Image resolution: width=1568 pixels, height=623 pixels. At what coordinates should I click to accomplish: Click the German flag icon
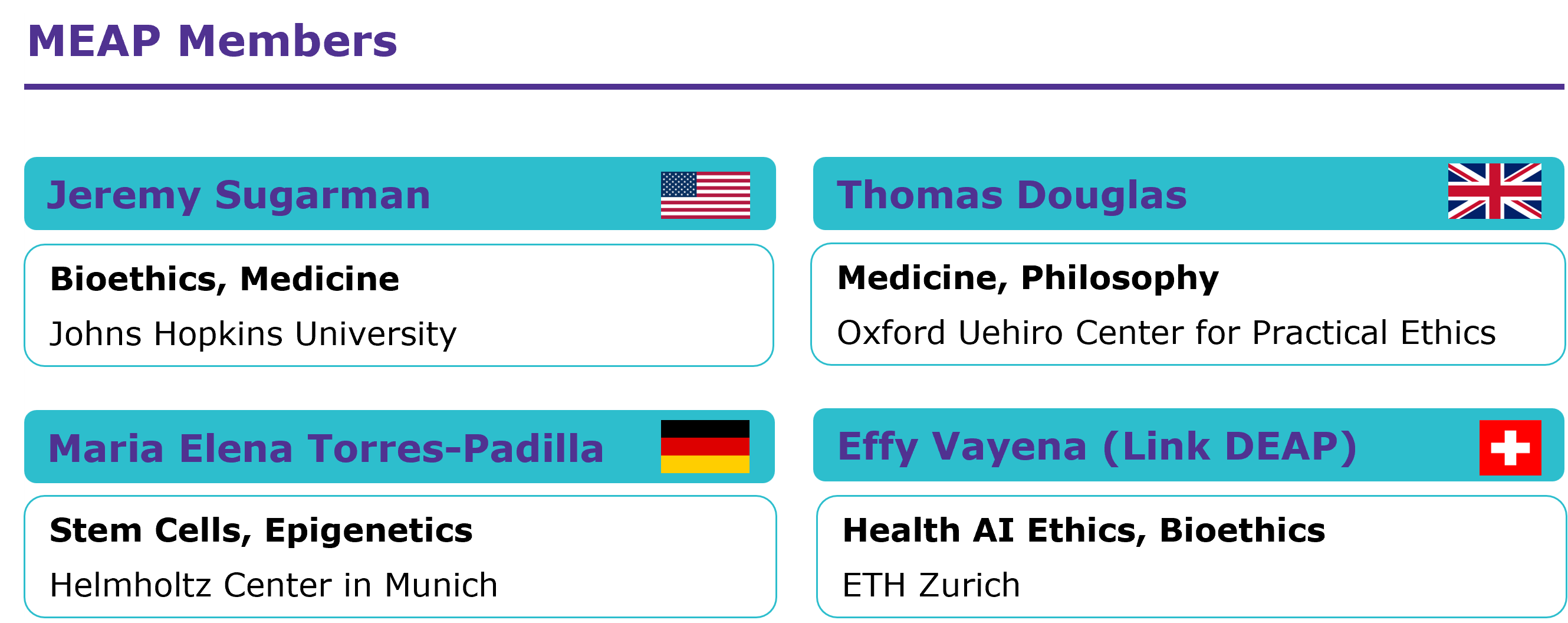click(705, 447)
